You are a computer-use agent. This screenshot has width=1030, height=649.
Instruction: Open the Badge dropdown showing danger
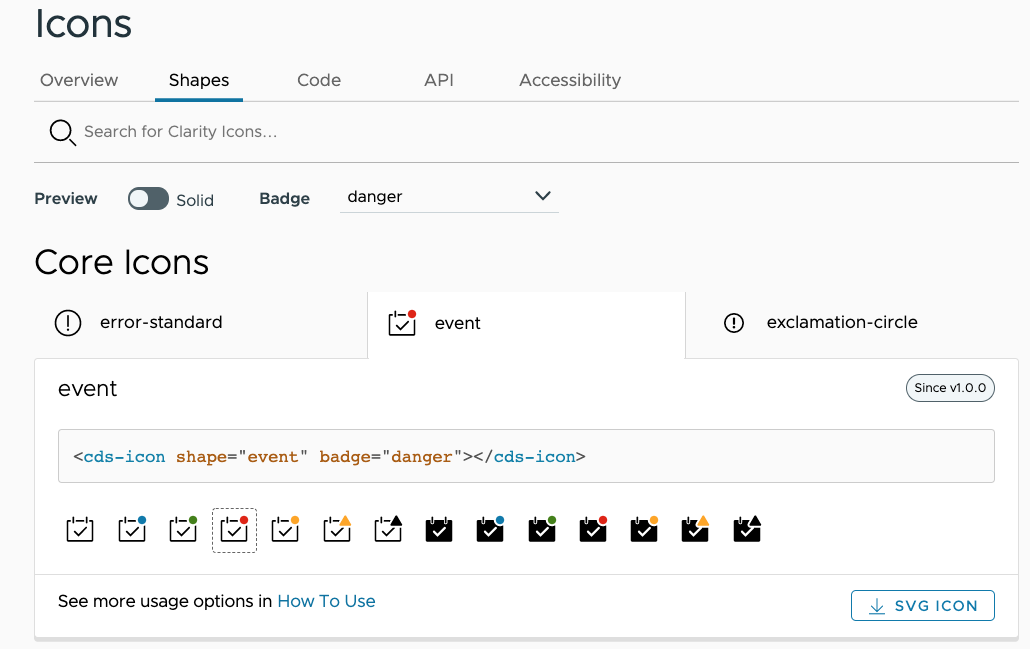point(449,196)
